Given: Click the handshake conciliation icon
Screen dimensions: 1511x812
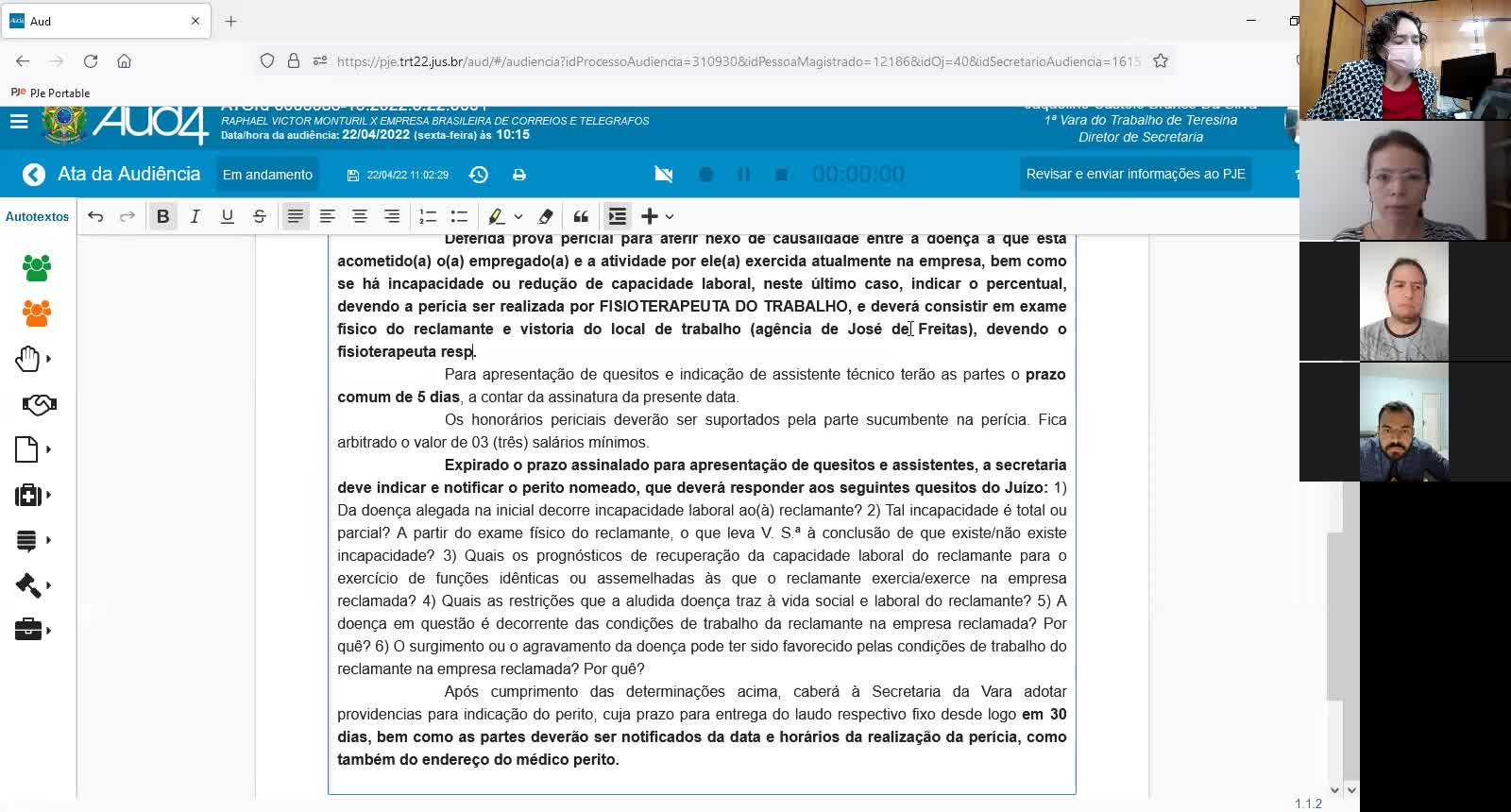Looking at the screenshot, I should [x=39, y=404].
